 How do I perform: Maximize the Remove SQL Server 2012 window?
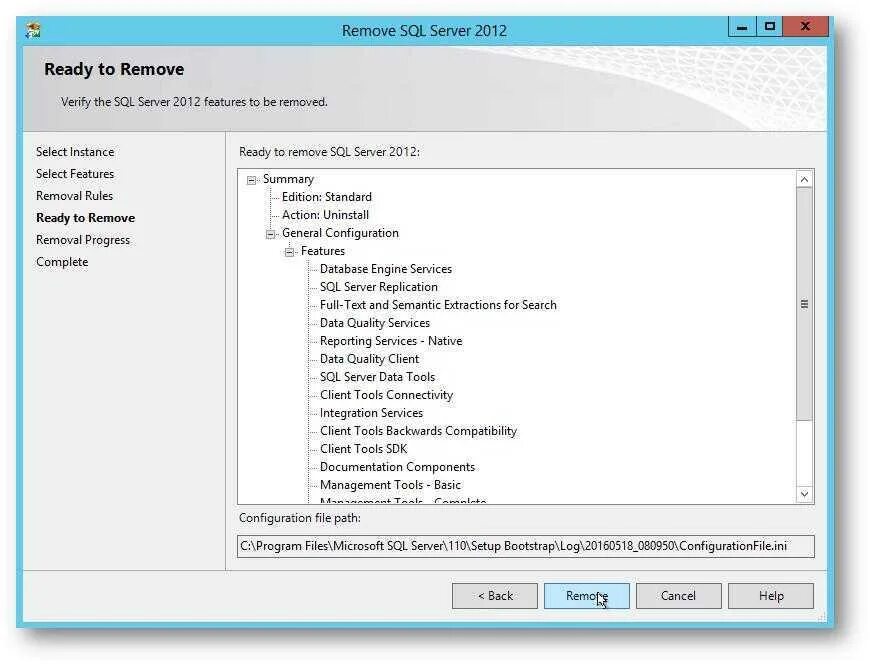point(770,27)
